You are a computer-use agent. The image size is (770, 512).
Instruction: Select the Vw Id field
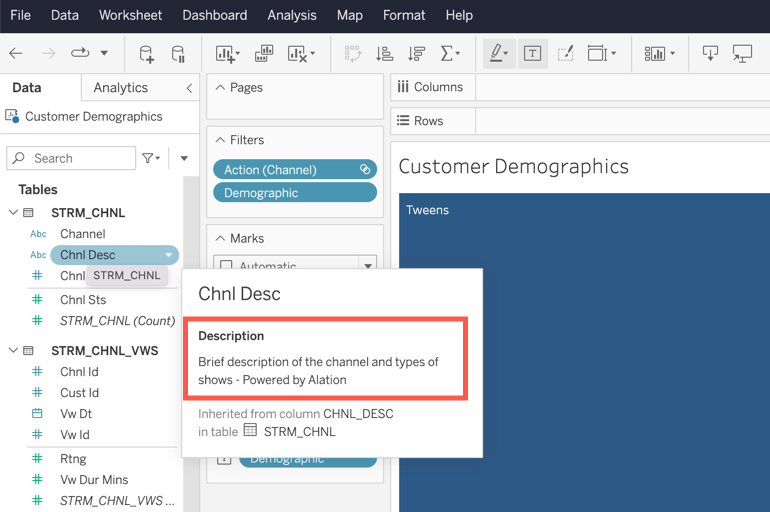75,434
